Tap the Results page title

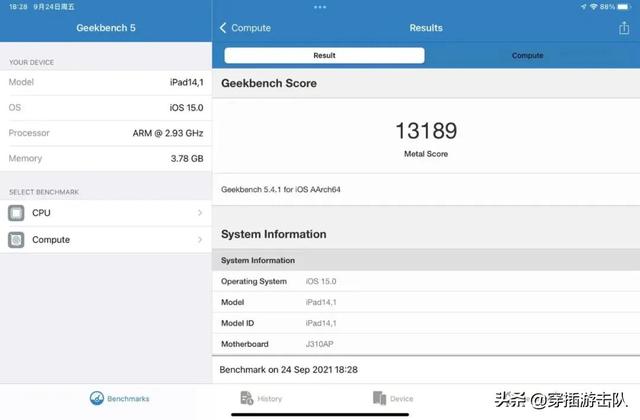(x=426, y=28)
